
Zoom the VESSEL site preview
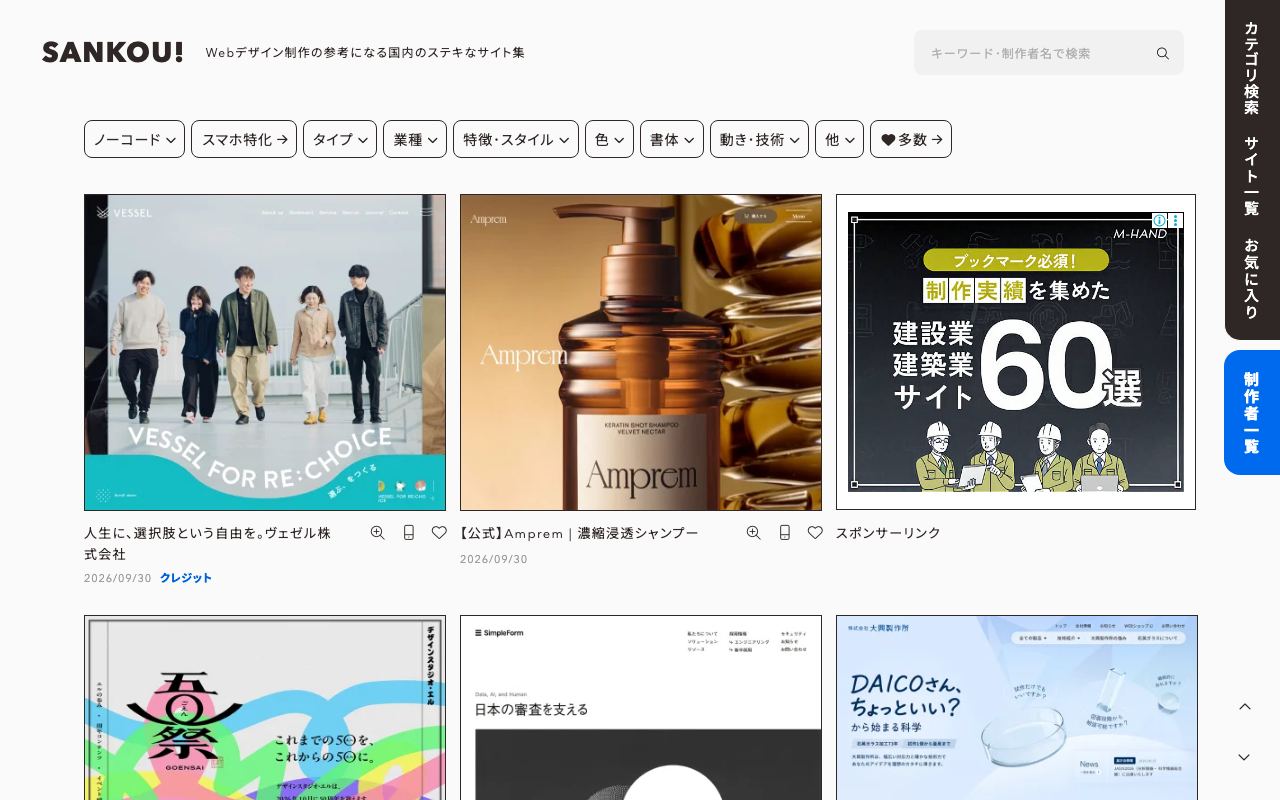pos(377,533)
